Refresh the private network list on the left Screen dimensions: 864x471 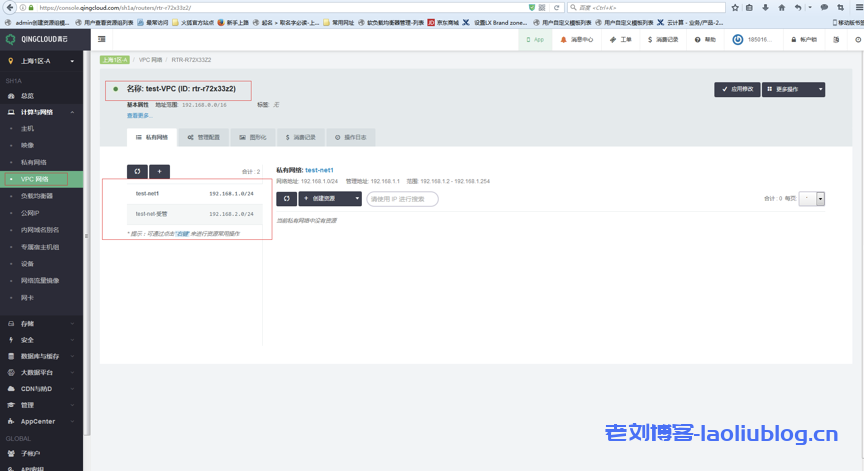[136, 171]
